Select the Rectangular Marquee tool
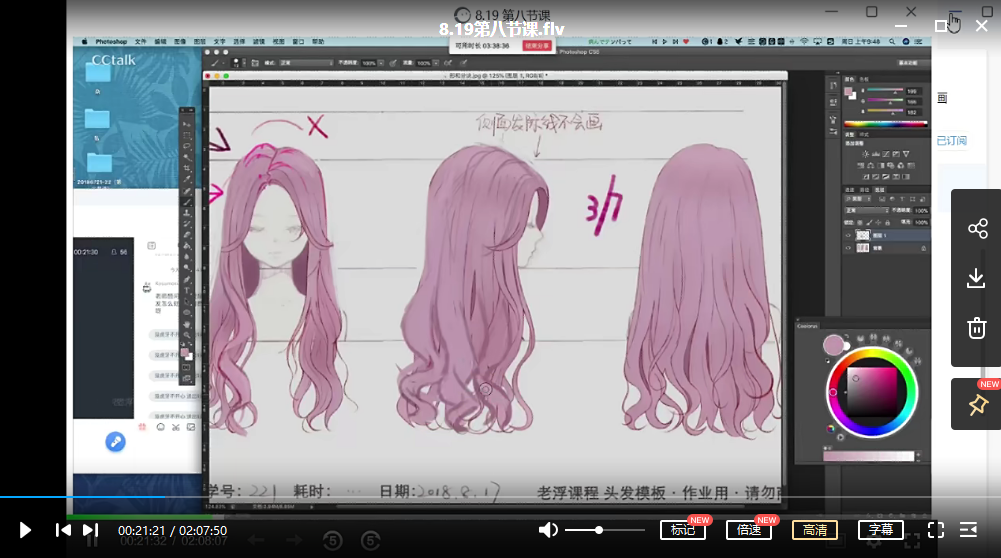This screenshot has height=558, width=1001. [x=187, y=135]
